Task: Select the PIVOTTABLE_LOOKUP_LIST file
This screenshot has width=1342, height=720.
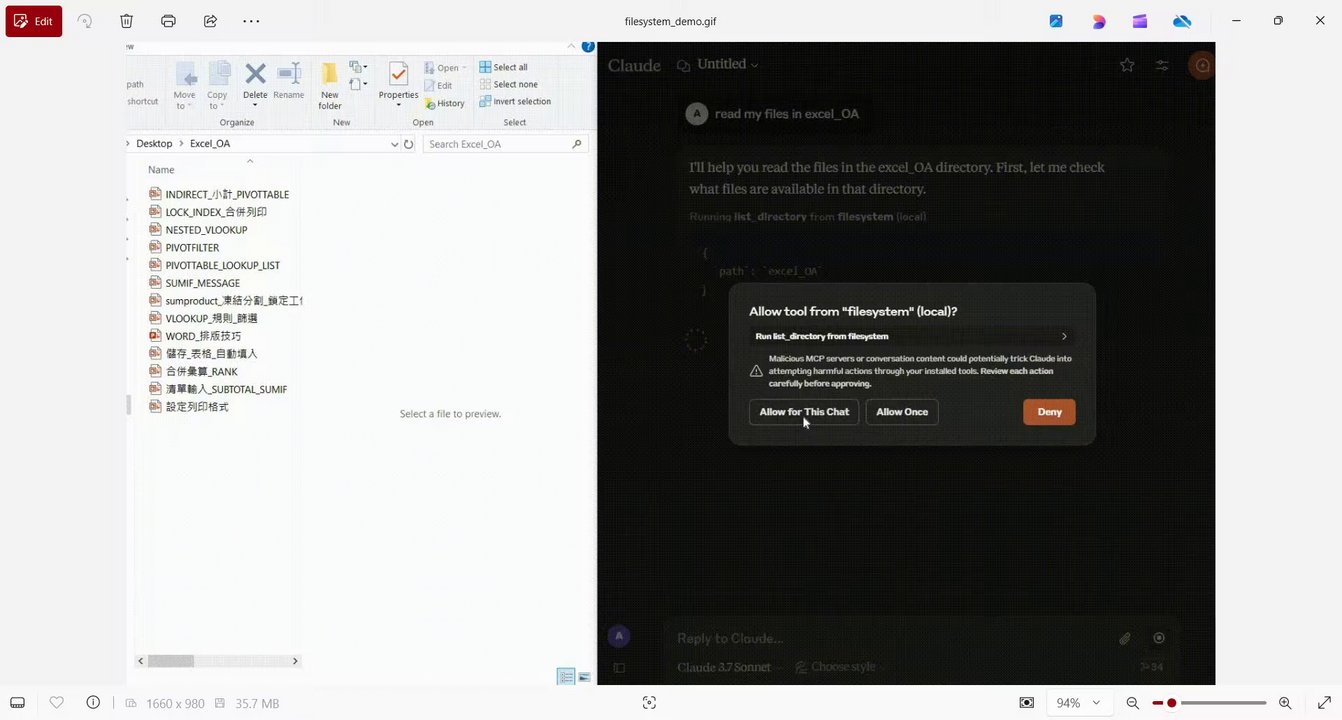Action: tap(214, 265)
